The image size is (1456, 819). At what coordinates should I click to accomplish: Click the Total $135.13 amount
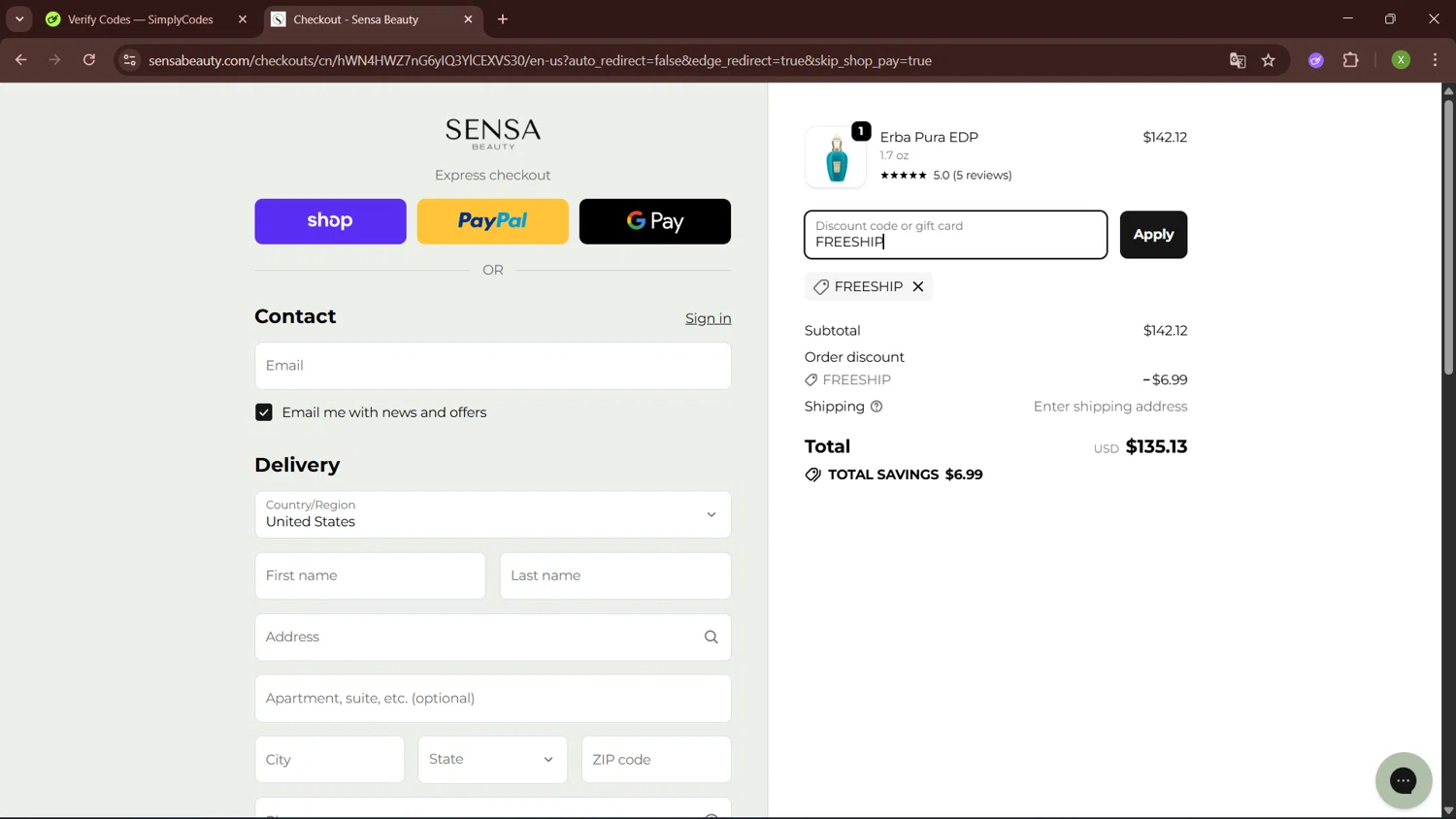coord(1156,447)
